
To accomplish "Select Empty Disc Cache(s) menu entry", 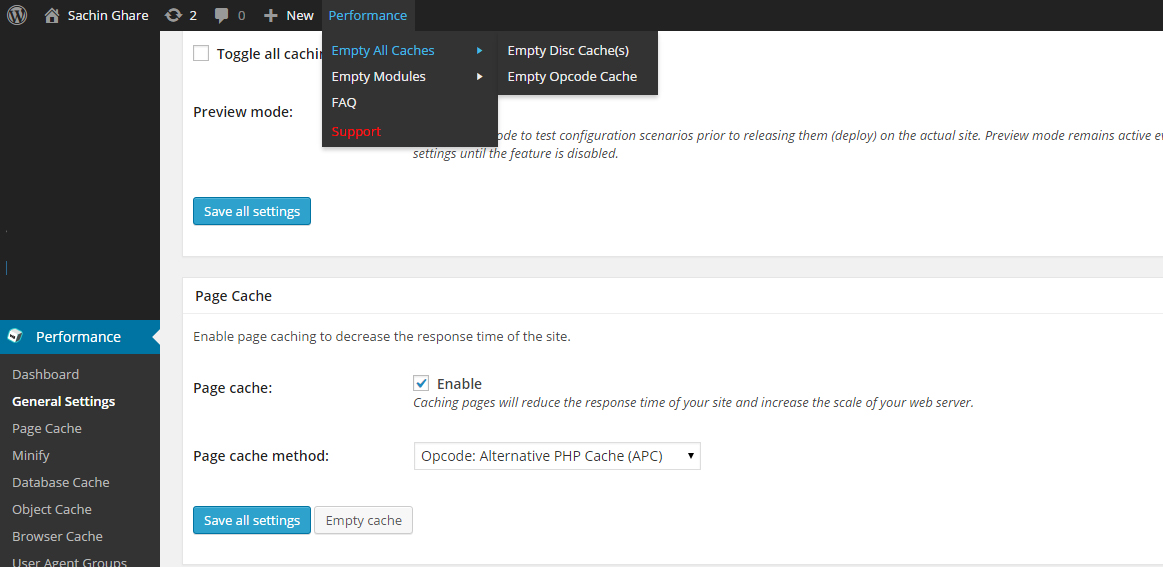I will click(568, 50).
